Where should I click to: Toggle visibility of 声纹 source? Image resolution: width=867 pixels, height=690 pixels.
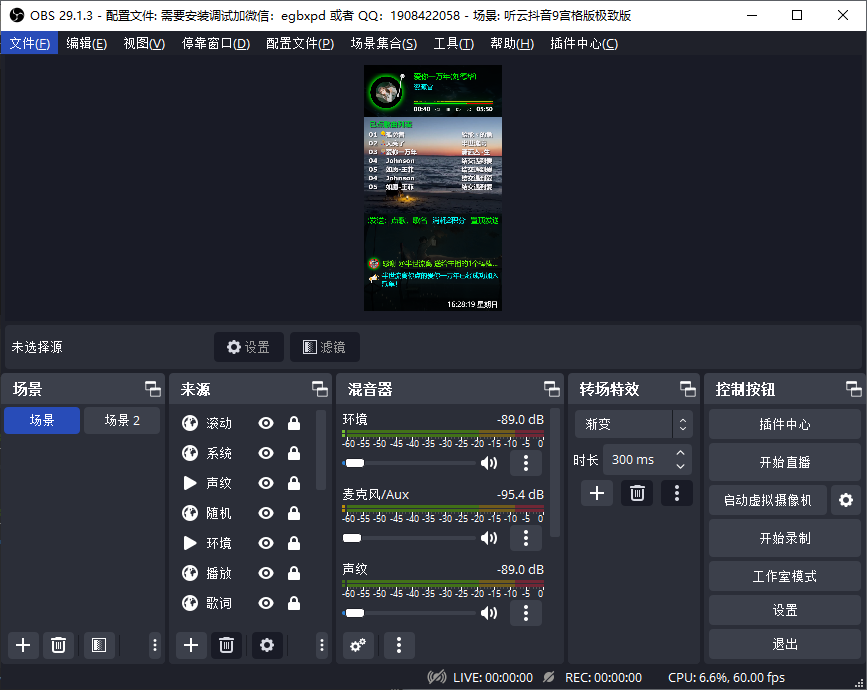point(266,484)
